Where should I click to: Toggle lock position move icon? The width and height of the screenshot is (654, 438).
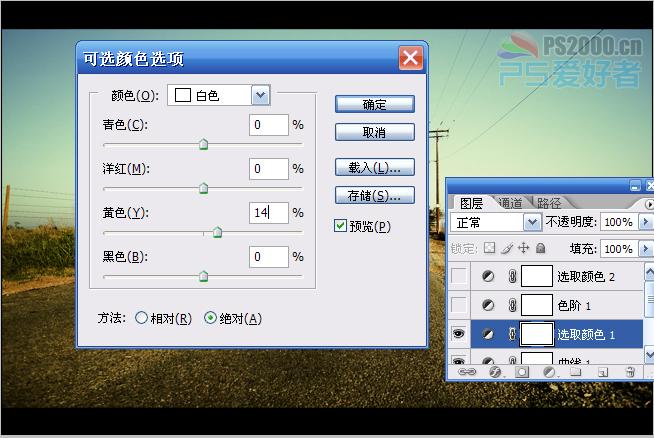point(523,248)
